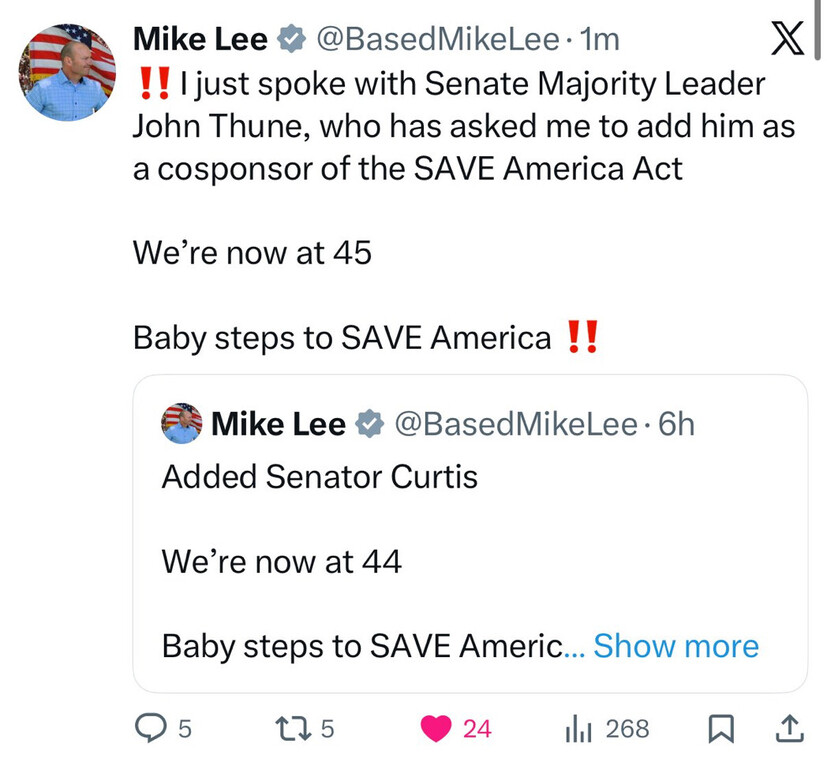Click main tweet text about John Thune

coord(449,126)
